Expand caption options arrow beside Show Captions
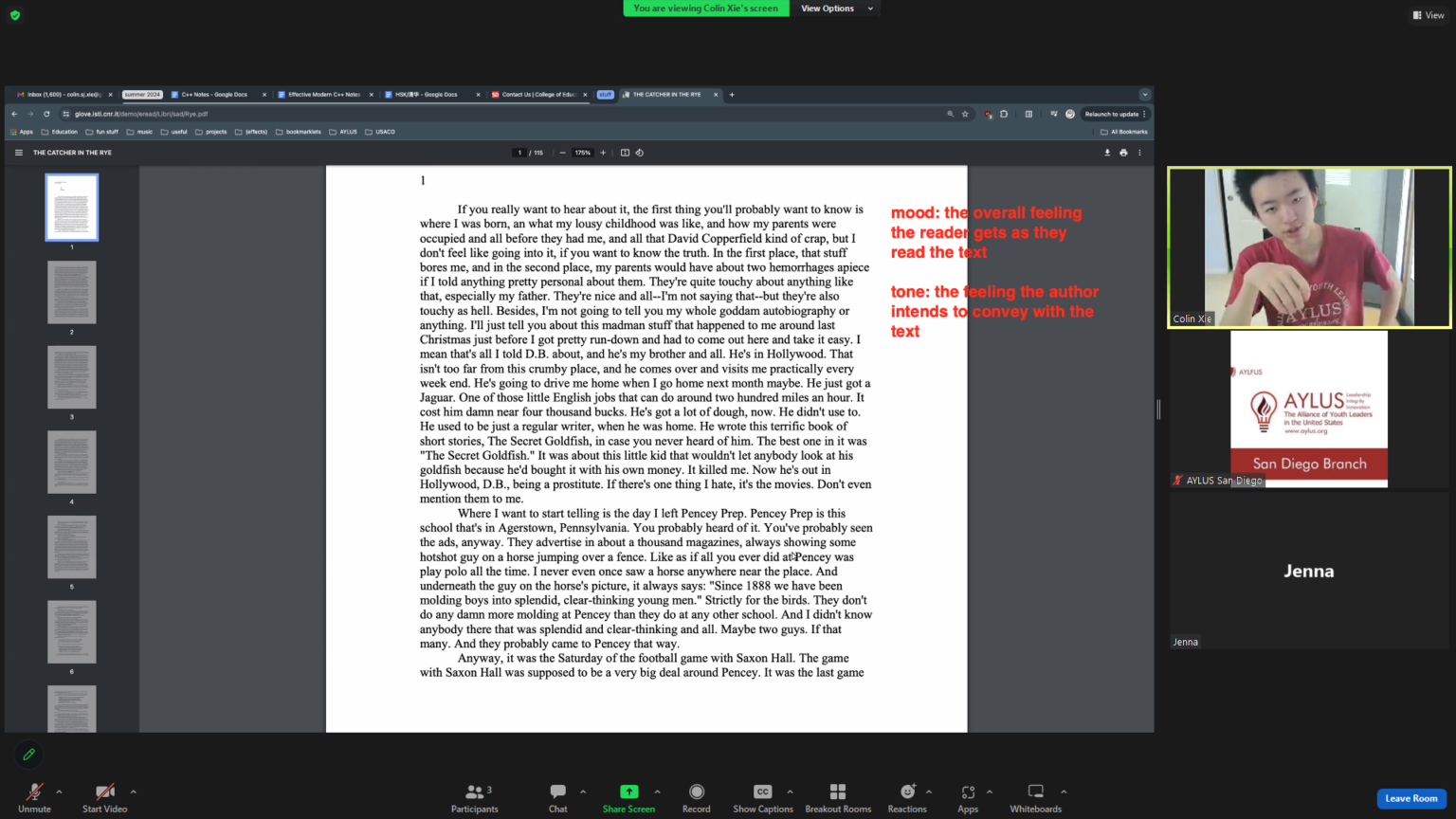Viewport: 1456px width, 819px height. 790,792
